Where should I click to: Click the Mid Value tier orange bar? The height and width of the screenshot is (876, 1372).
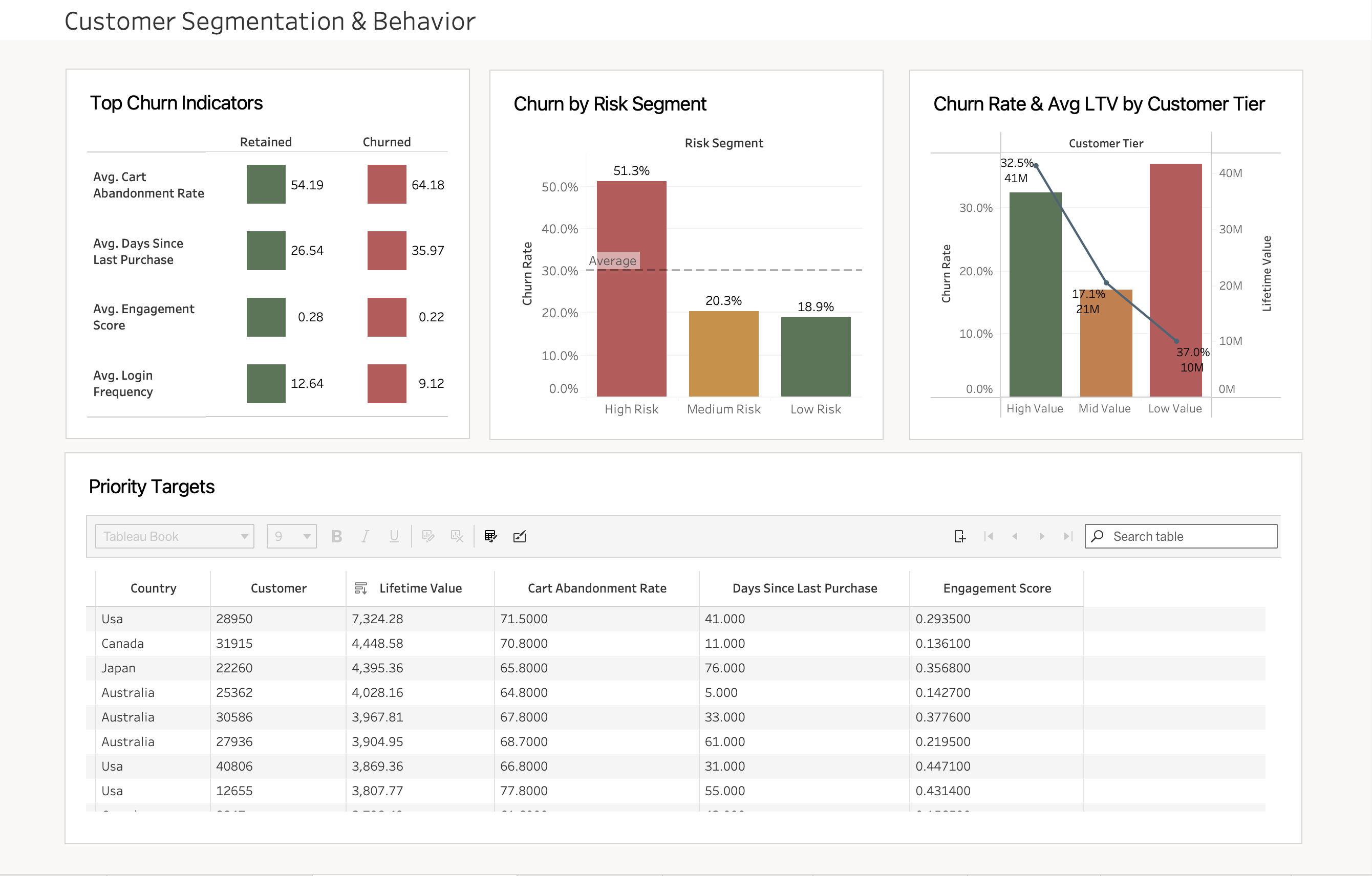pyautogui.click(x=1106, y=343)
